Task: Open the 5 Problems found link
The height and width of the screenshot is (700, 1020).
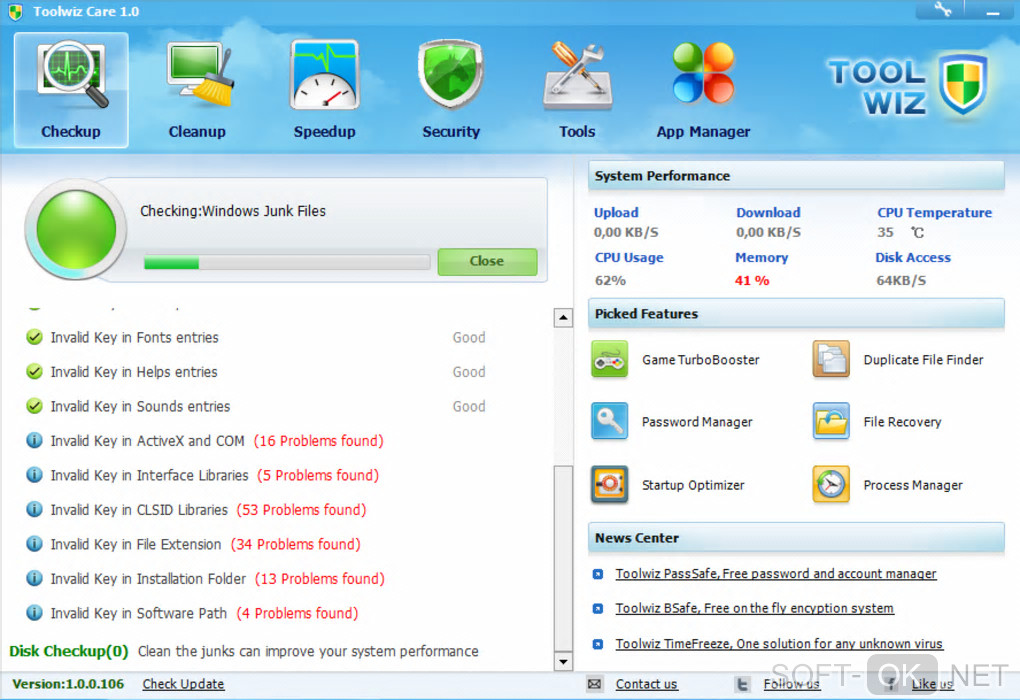Action: pyautogui.click(x=318, y=476)
